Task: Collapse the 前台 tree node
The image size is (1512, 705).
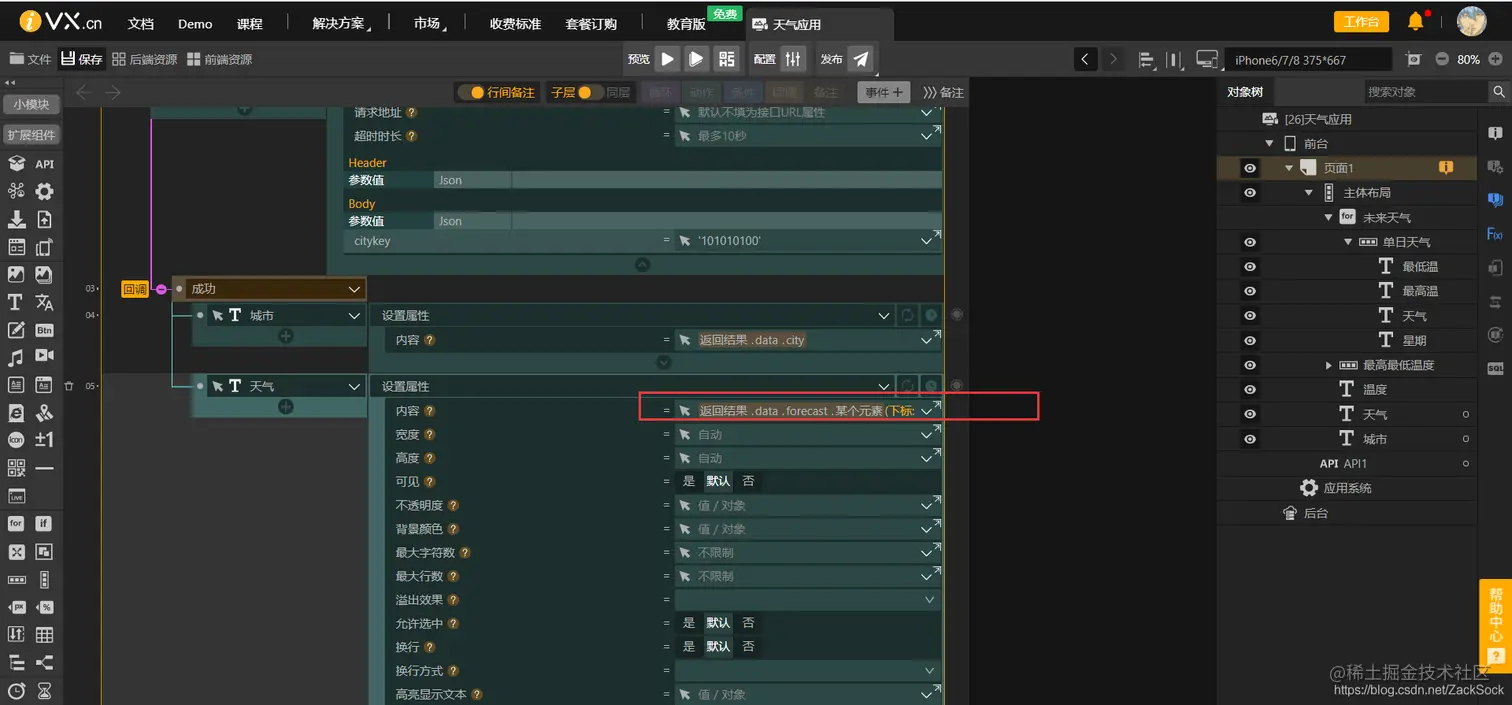Action: click(x=1270, y=143)
